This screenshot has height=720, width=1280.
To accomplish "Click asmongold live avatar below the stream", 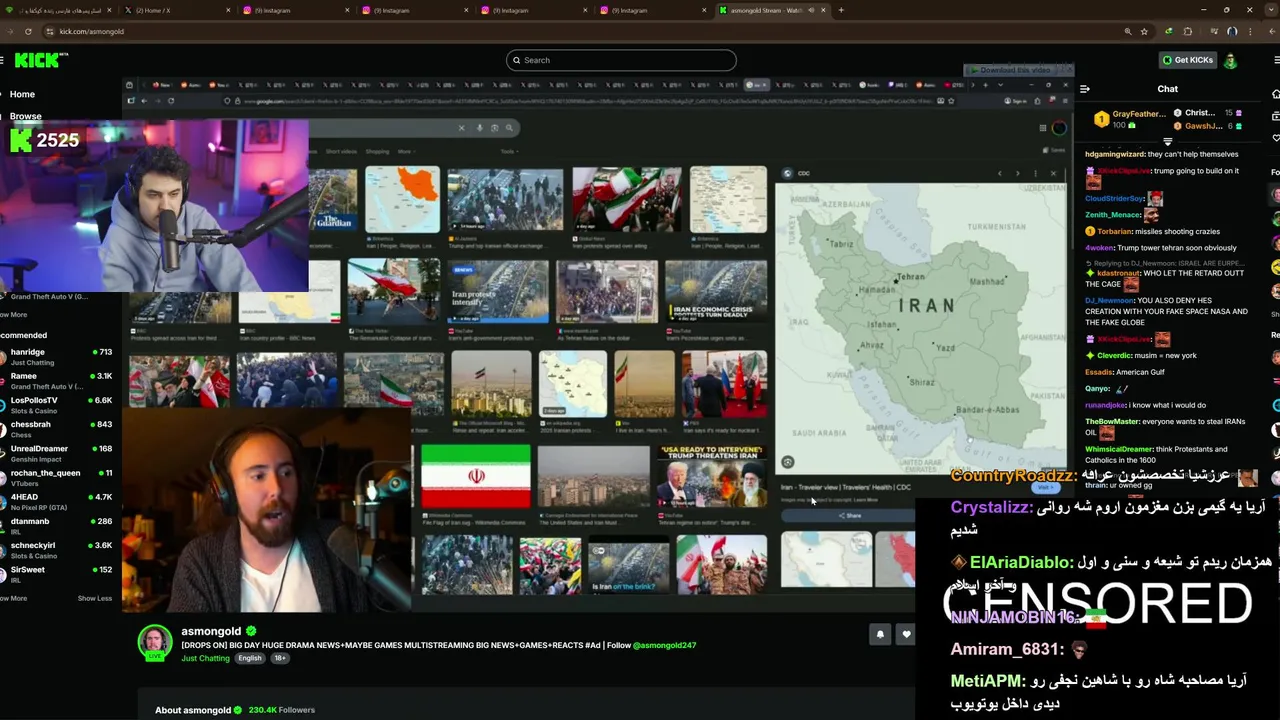I will tap(155, 643).
